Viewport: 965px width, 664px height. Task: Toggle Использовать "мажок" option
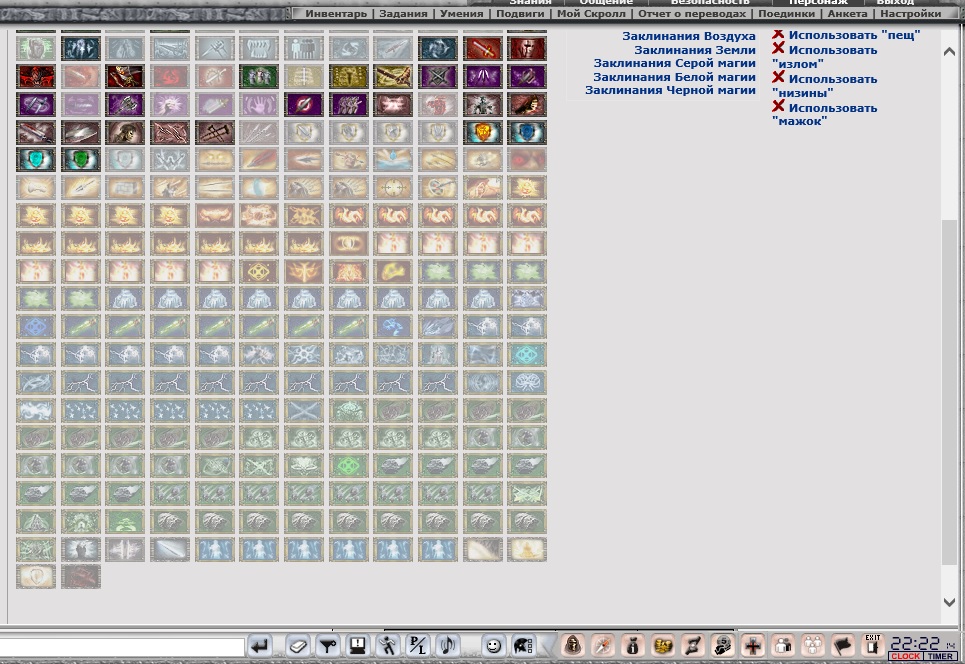(825, 114)
